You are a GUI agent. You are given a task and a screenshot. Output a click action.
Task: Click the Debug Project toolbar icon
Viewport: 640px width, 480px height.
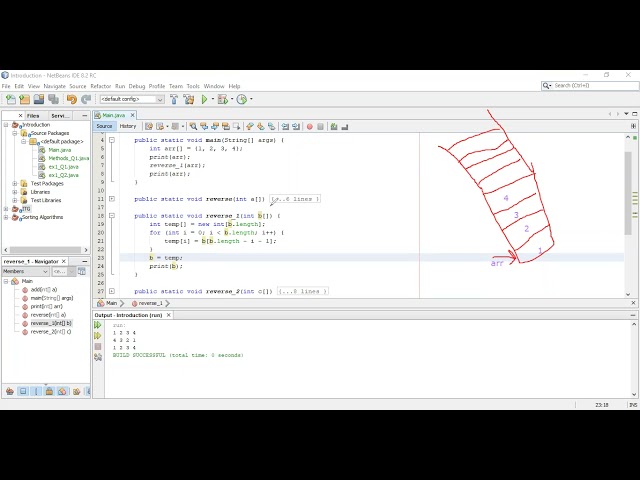[x=222, y=99]
